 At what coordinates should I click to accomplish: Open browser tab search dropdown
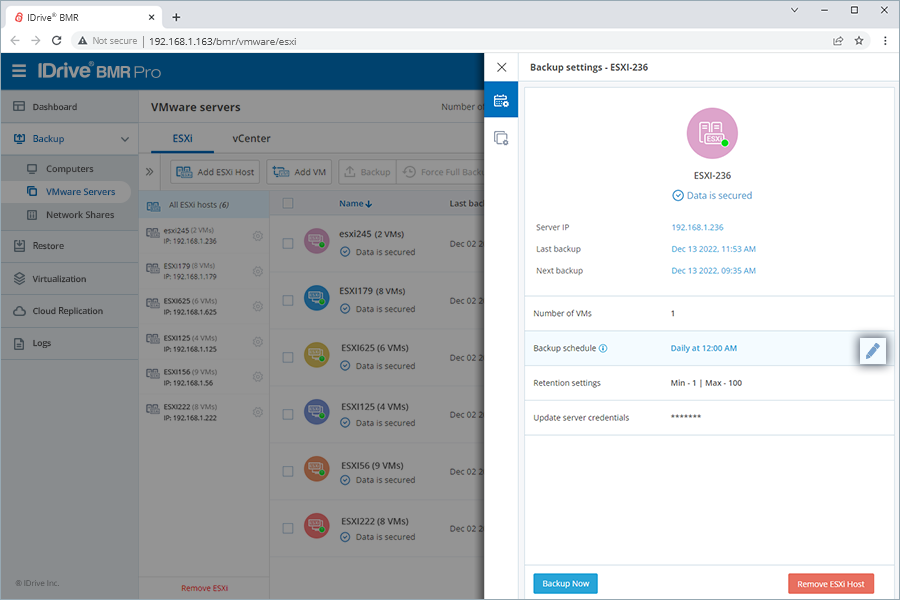pyautogui.click(x=794, y=10)
